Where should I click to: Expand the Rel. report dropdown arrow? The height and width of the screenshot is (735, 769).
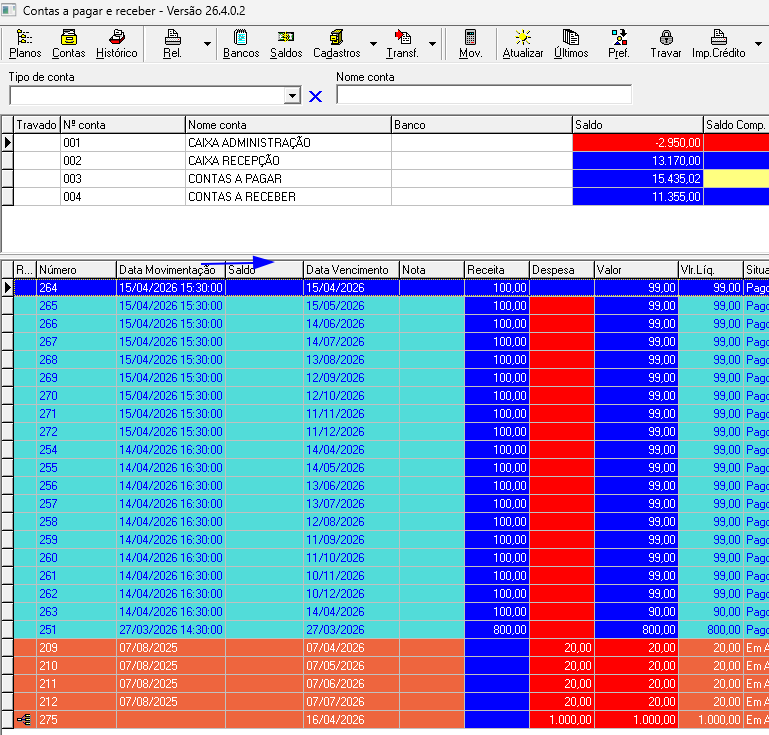207,44
